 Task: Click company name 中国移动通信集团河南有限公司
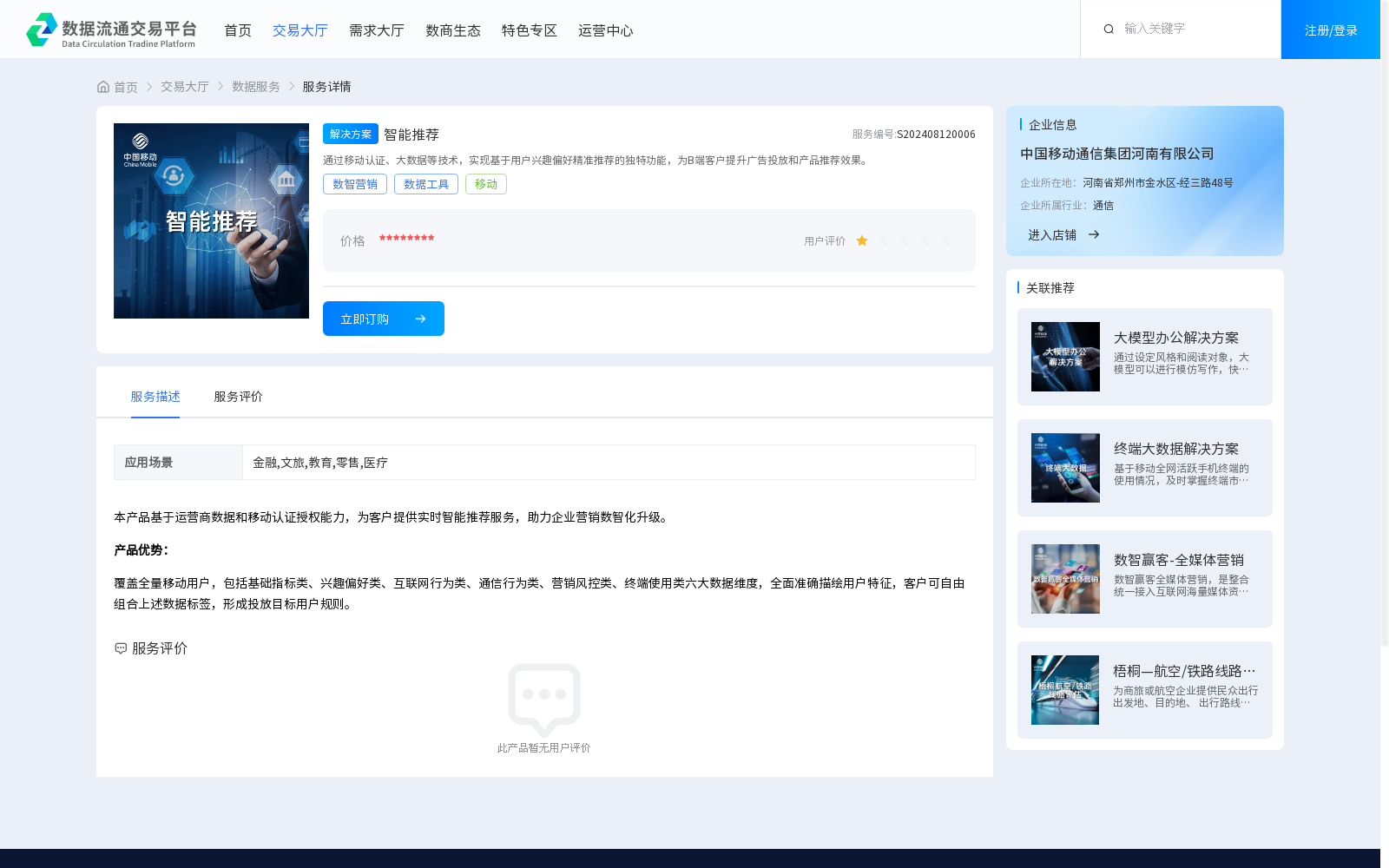click(1117, 154)
